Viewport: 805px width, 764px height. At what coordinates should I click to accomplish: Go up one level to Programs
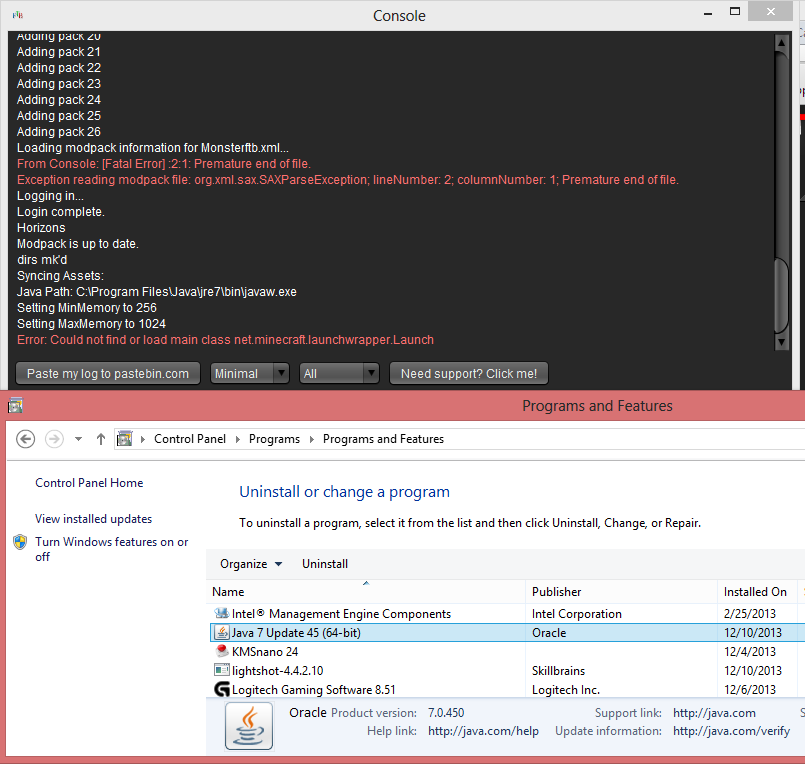pos(101,439)
